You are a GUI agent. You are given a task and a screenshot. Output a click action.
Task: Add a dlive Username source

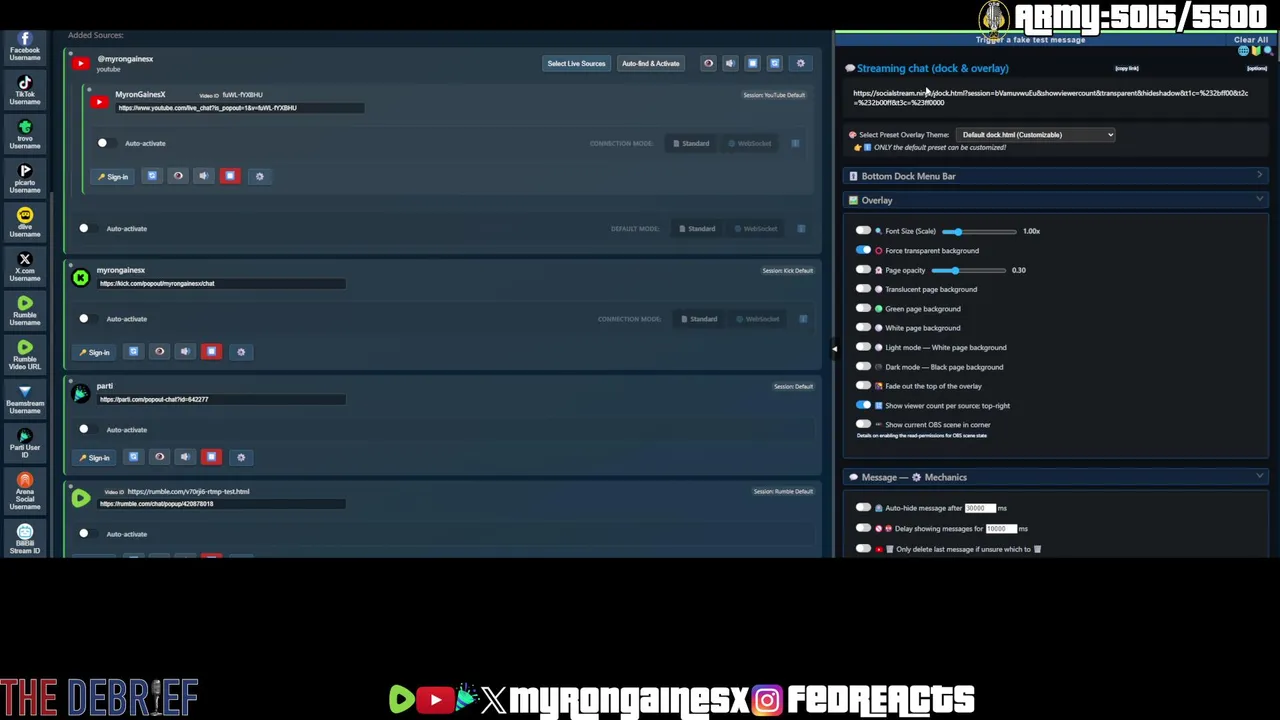[x=25, y=223]
